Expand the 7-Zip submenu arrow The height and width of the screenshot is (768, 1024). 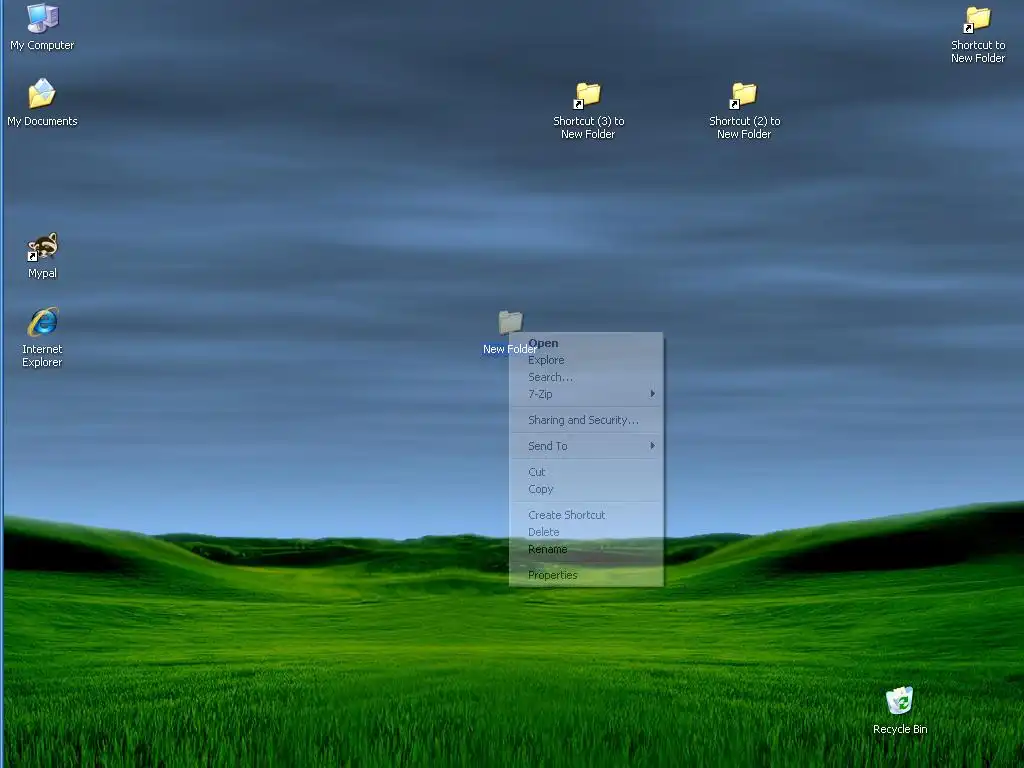tap(652, 394)
